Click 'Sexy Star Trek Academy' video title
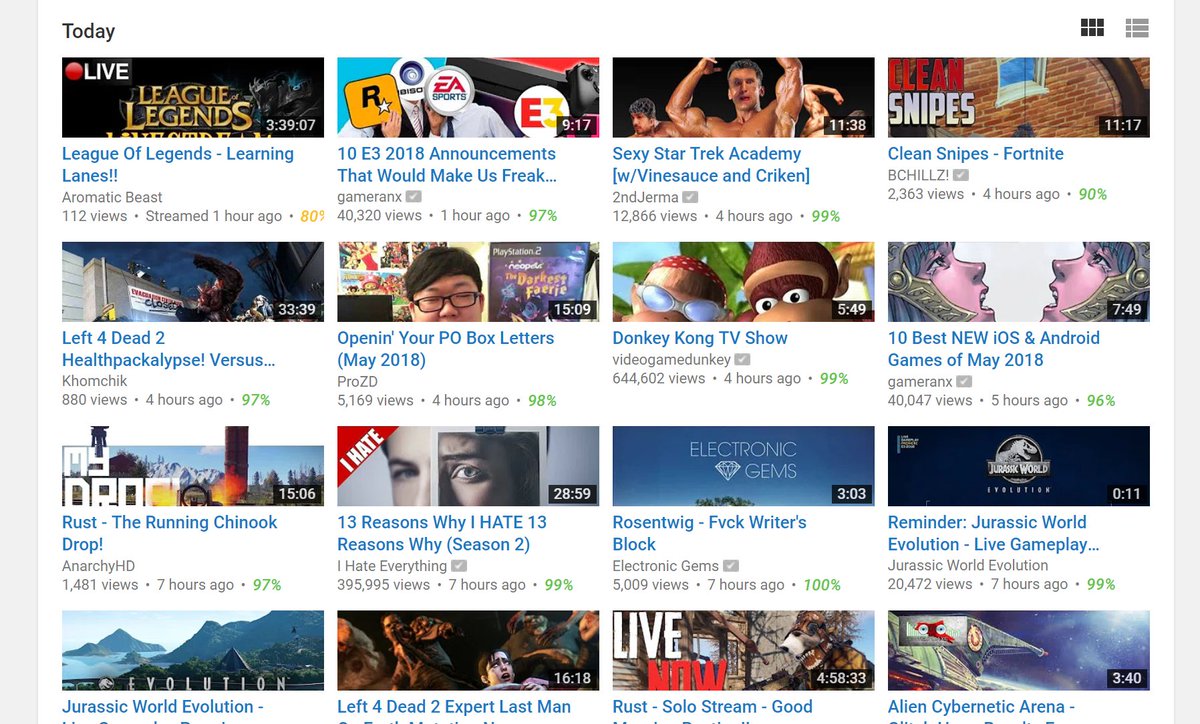Image resolution: width=1200 pixels, height=724 pixels. click(711, 165)
